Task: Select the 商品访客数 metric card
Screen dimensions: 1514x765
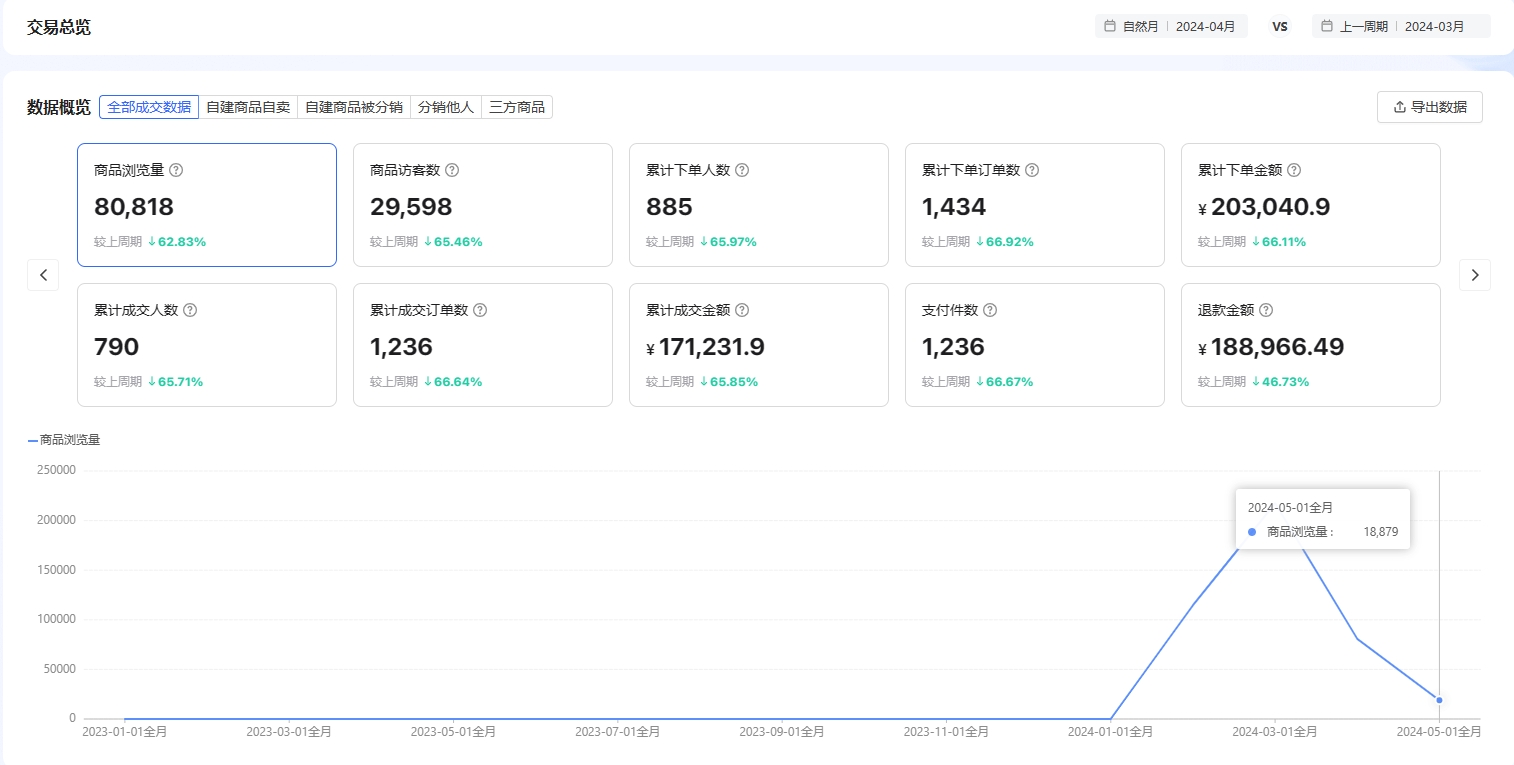Action: [x=482, y=205]
